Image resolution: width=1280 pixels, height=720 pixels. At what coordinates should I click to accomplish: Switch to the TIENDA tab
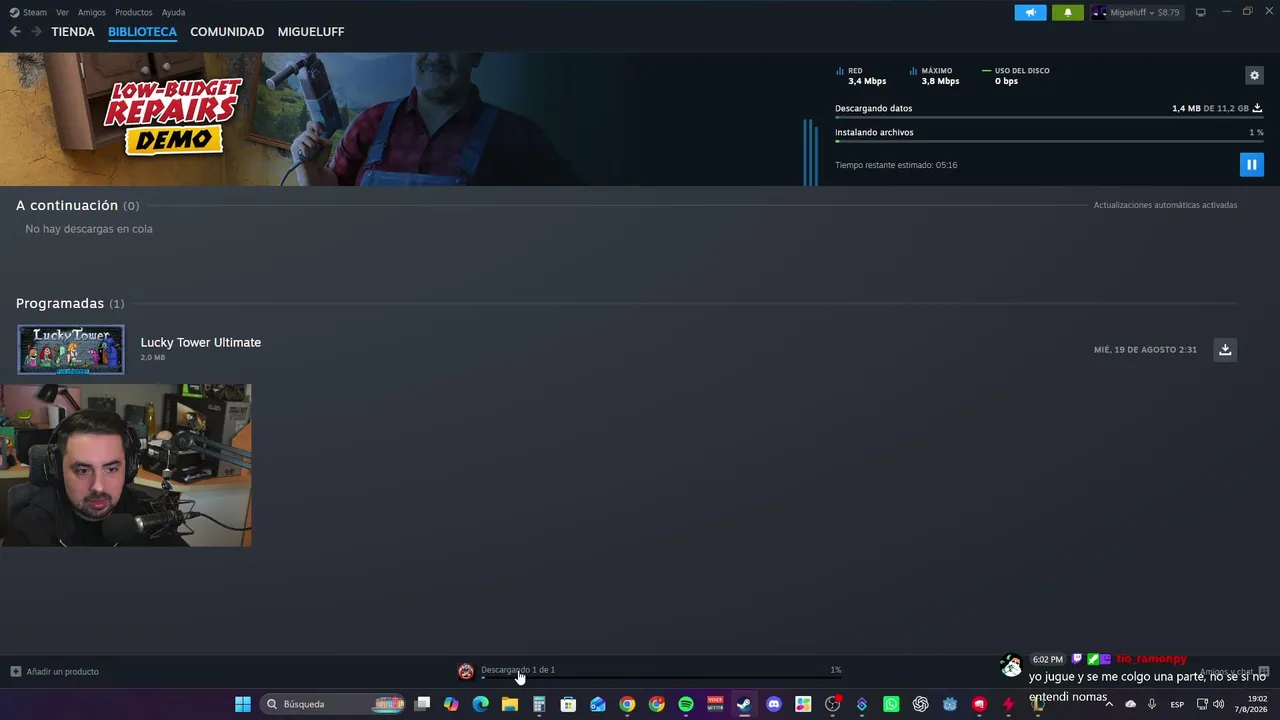(x=73, y=32)
